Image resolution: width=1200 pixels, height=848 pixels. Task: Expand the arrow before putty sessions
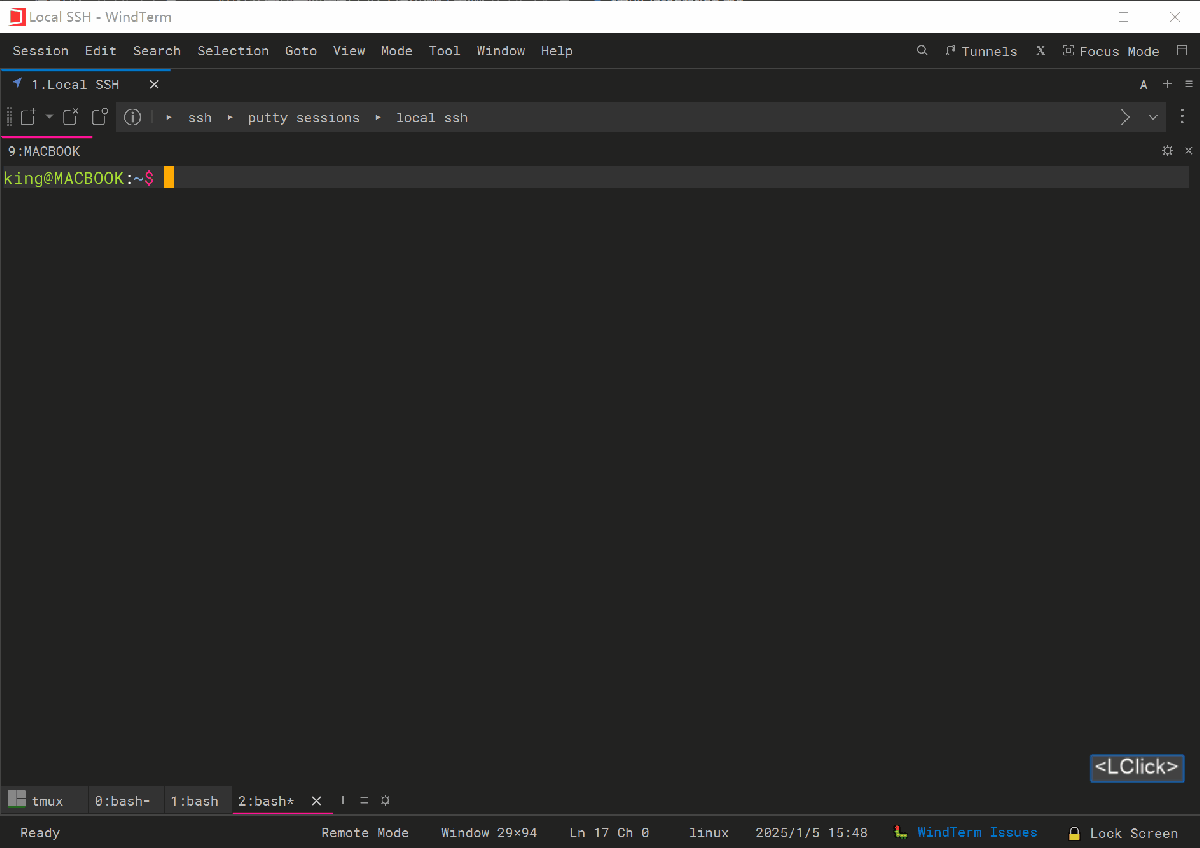pos(229,118)
